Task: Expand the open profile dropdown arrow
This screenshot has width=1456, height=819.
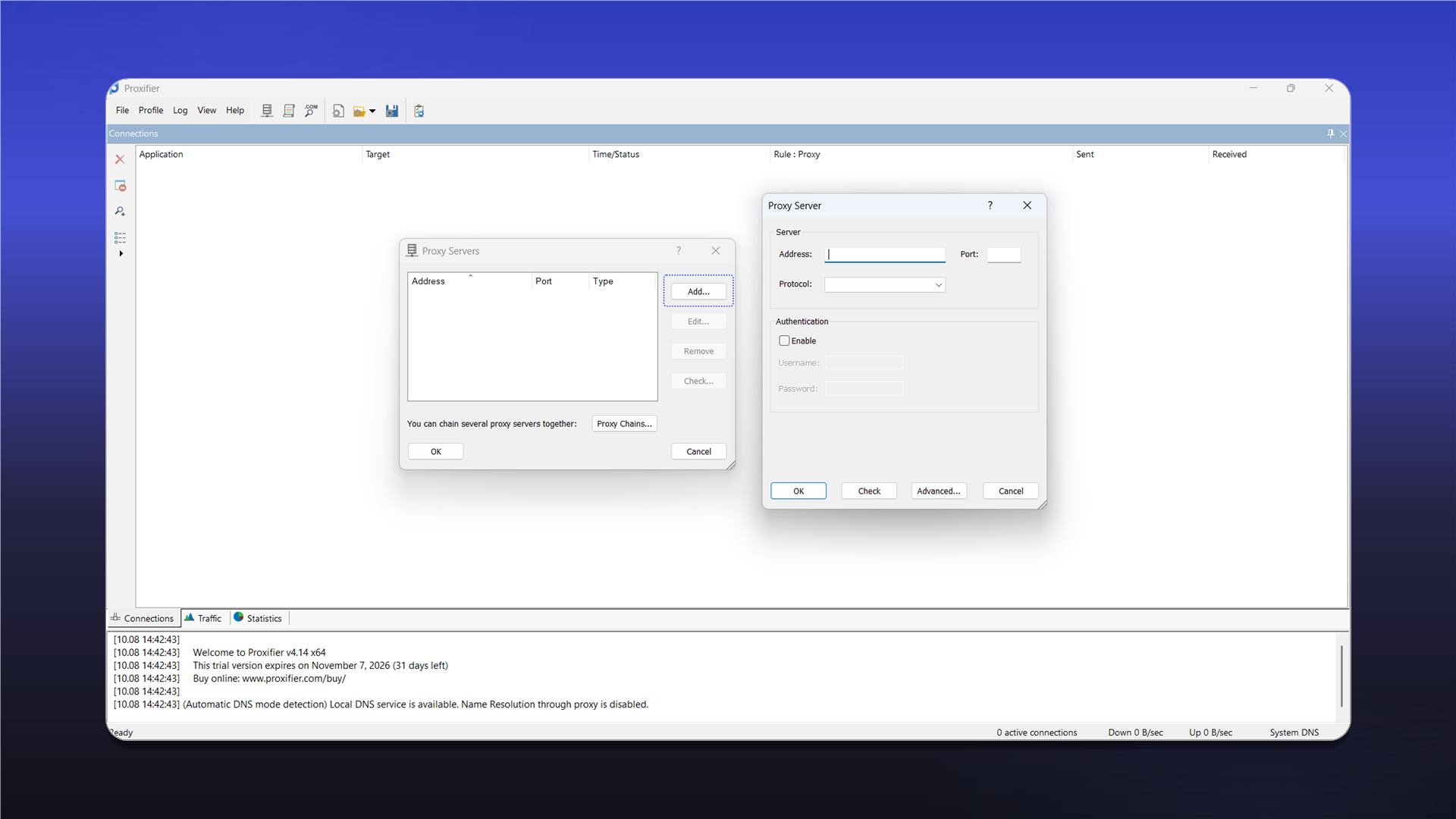Action: (x=372, y=111)
